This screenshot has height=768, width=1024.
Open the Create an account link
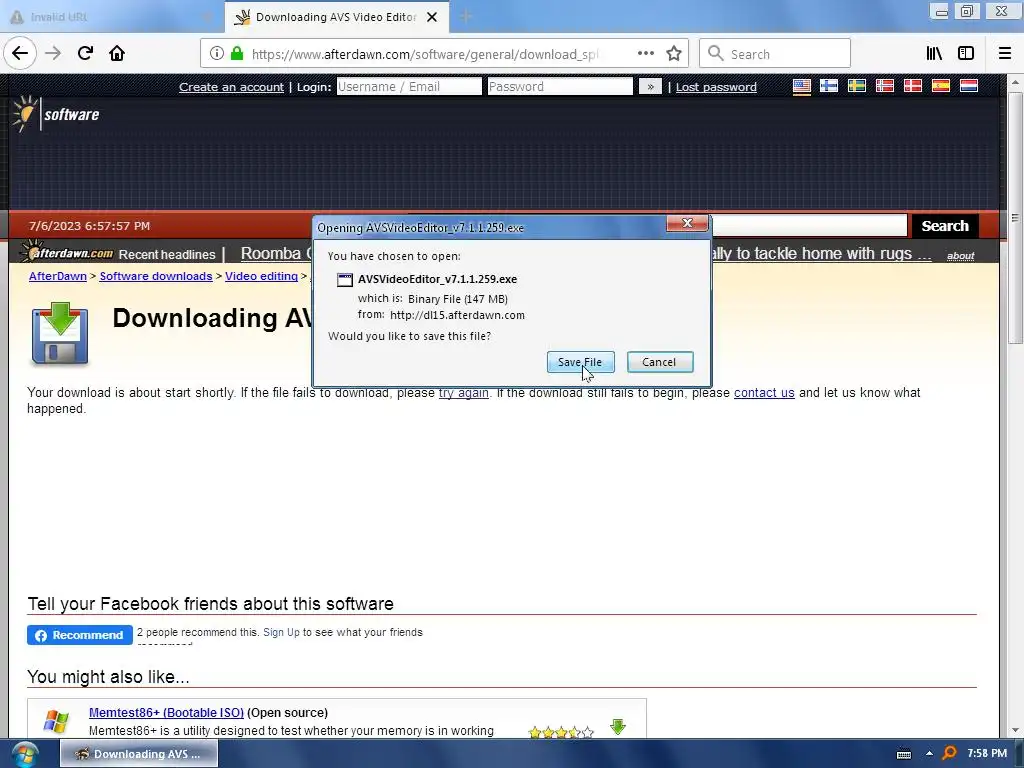point(231,87)
